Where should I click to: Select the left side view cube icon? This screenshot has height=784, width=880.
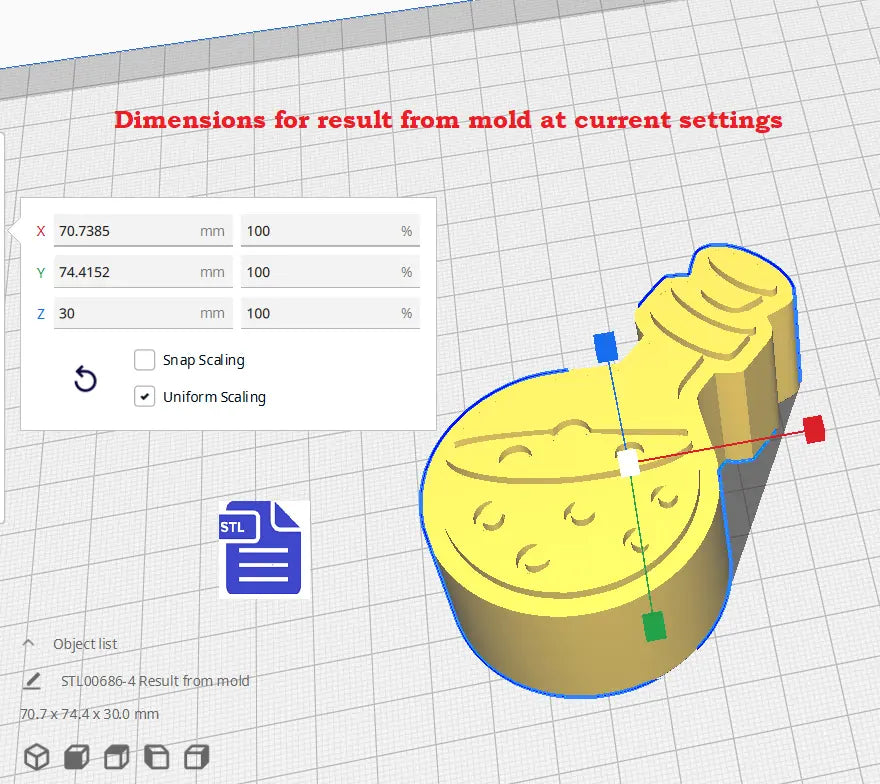(157, 757)
